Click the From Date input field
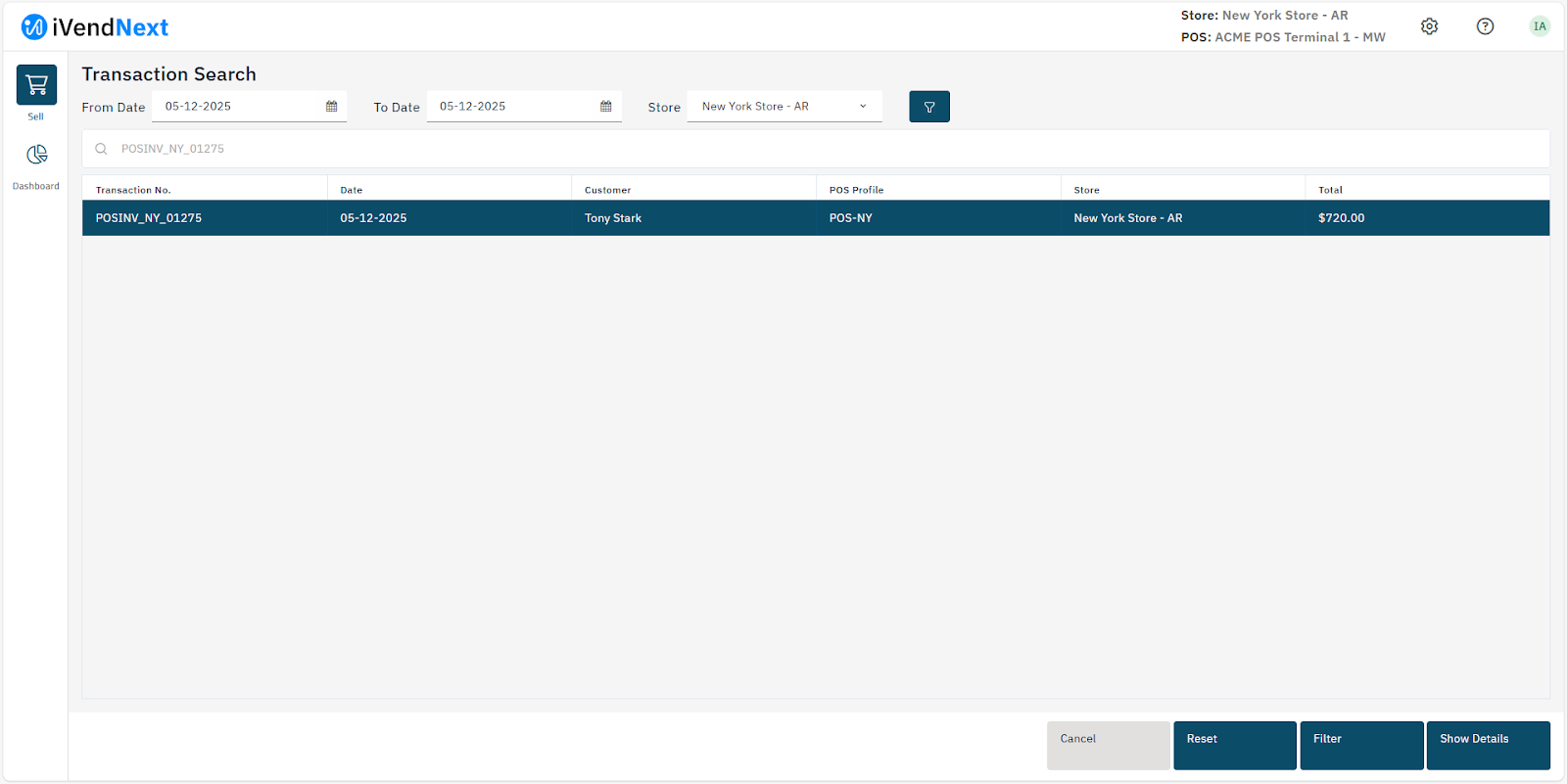Image resolution: width=1567 pixels, height=784 pixels. point(235,107)
